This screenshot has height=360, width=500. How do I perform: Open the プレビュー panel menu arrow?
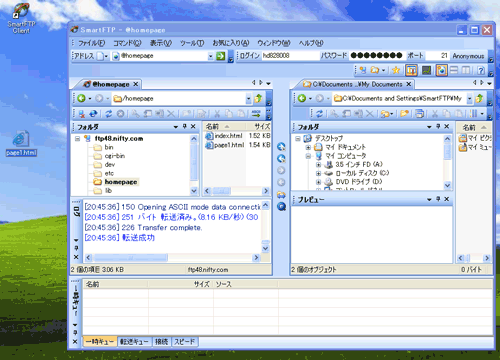click(x=429, y=200)
